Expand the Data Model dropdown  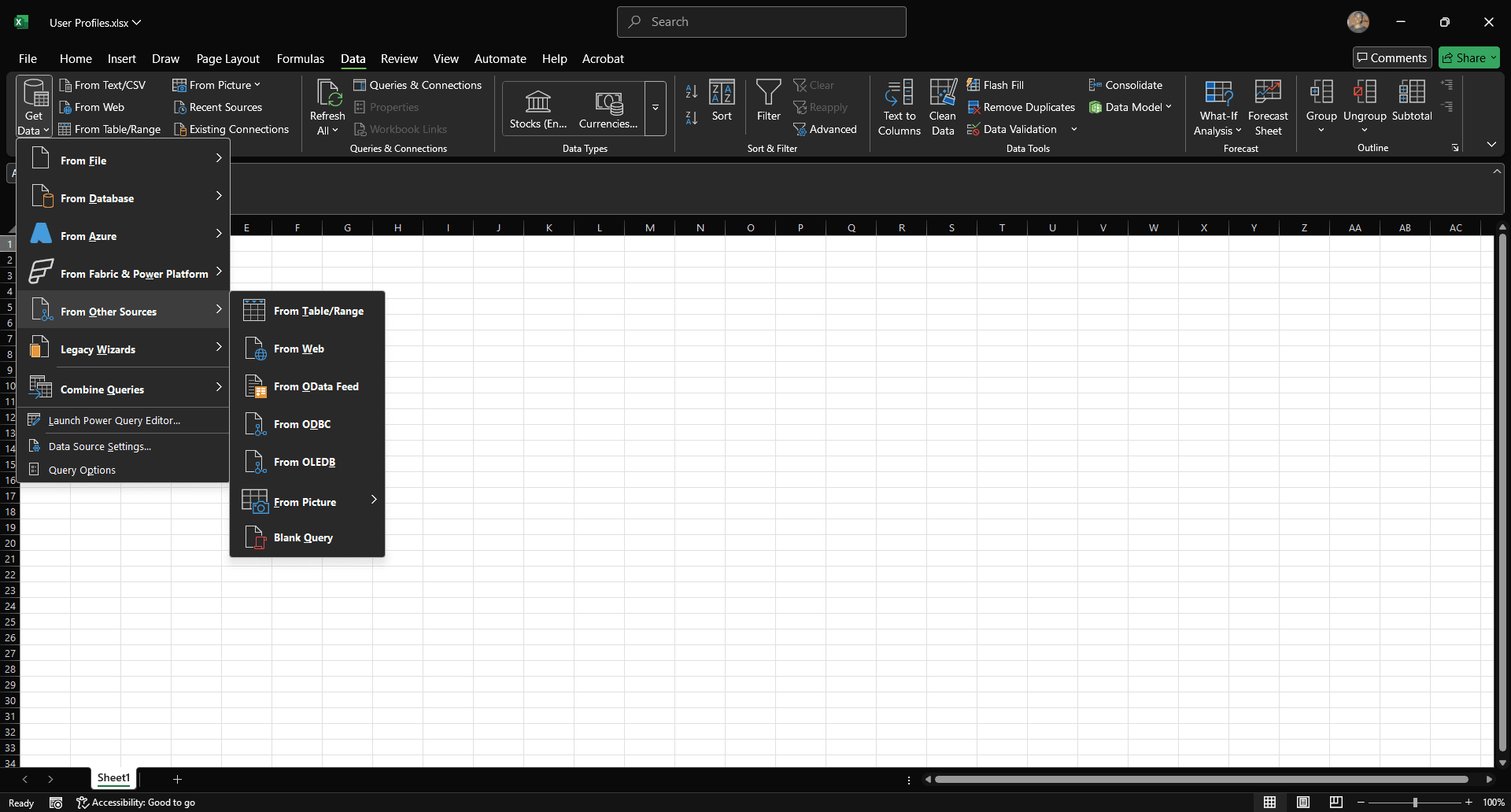pyautogui.click(x=1169, y=107)
